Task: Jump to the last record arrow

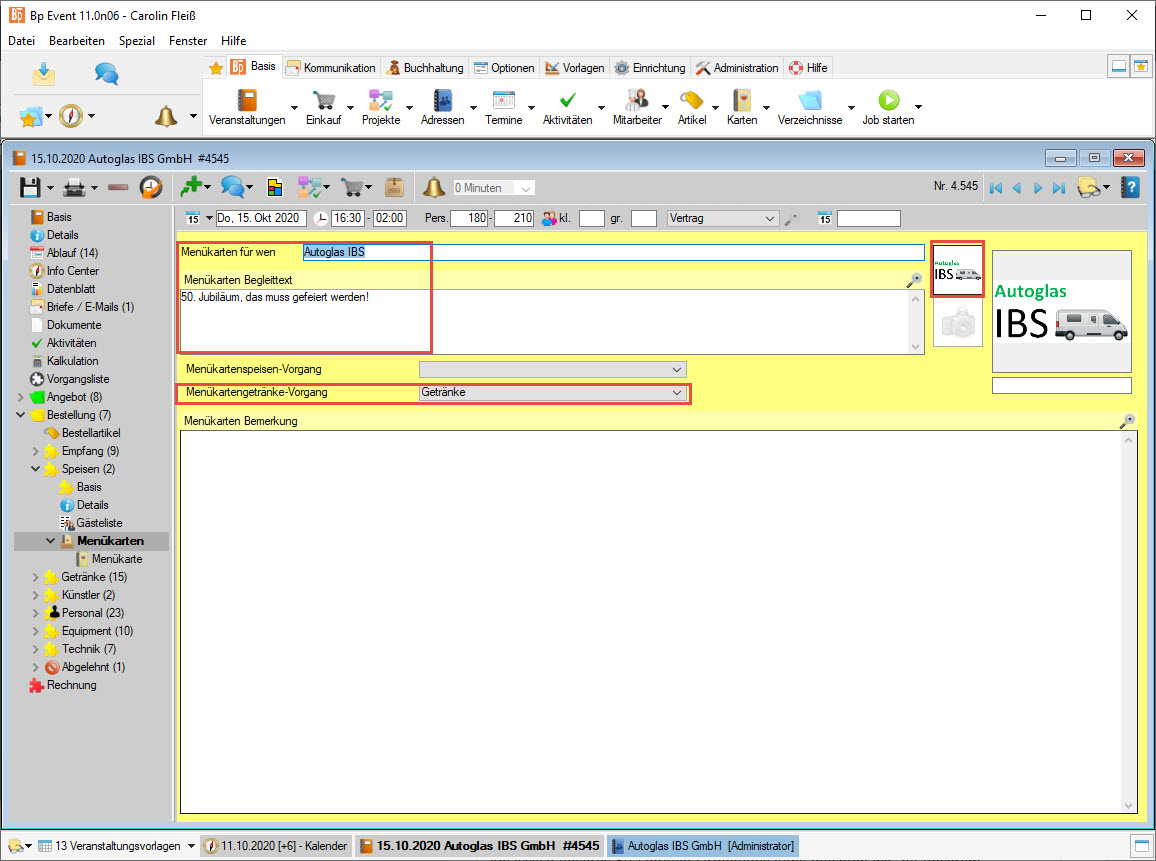Action: pos(1059,187)
